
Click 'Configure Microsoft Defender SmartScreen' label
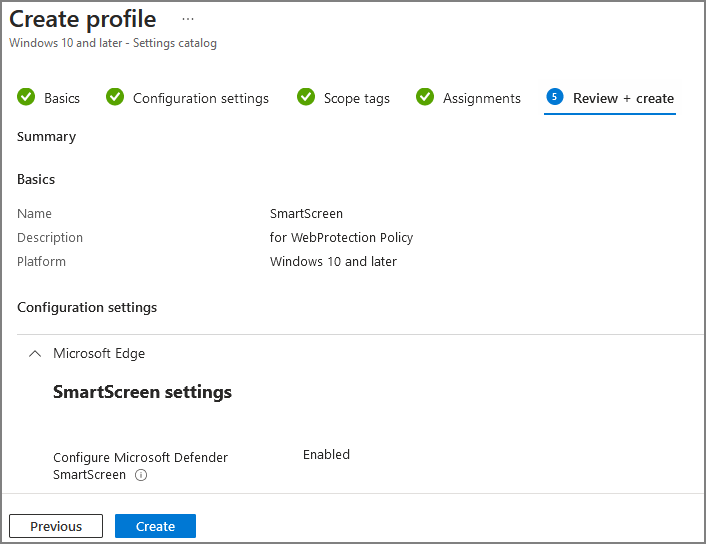[x=140, y=466]
